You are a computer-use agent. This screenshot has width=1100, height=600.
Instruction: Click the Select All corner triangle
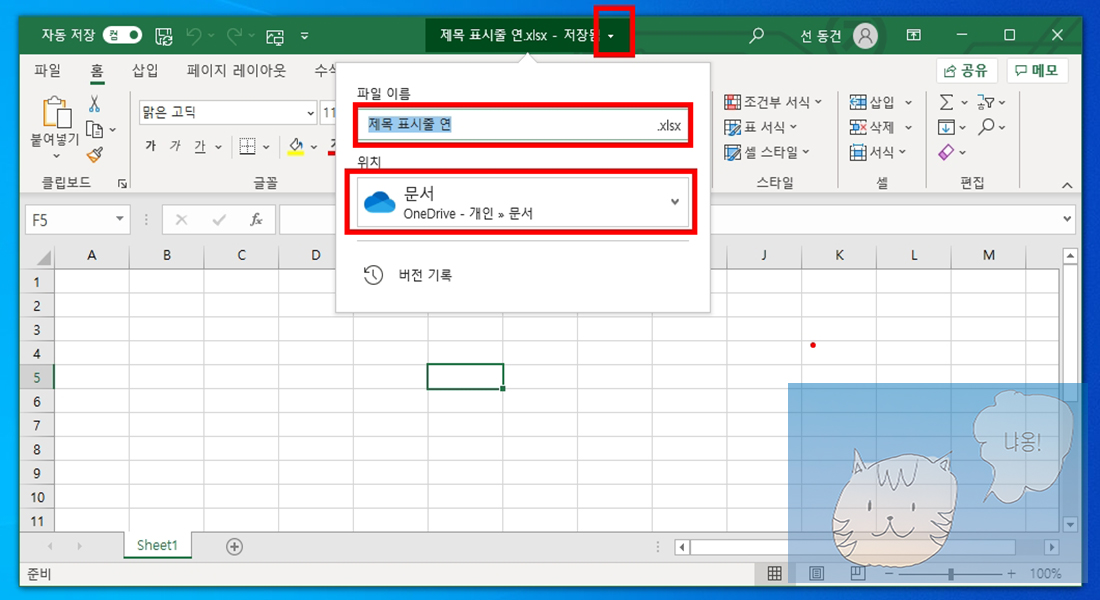click(x=43, y=257)
